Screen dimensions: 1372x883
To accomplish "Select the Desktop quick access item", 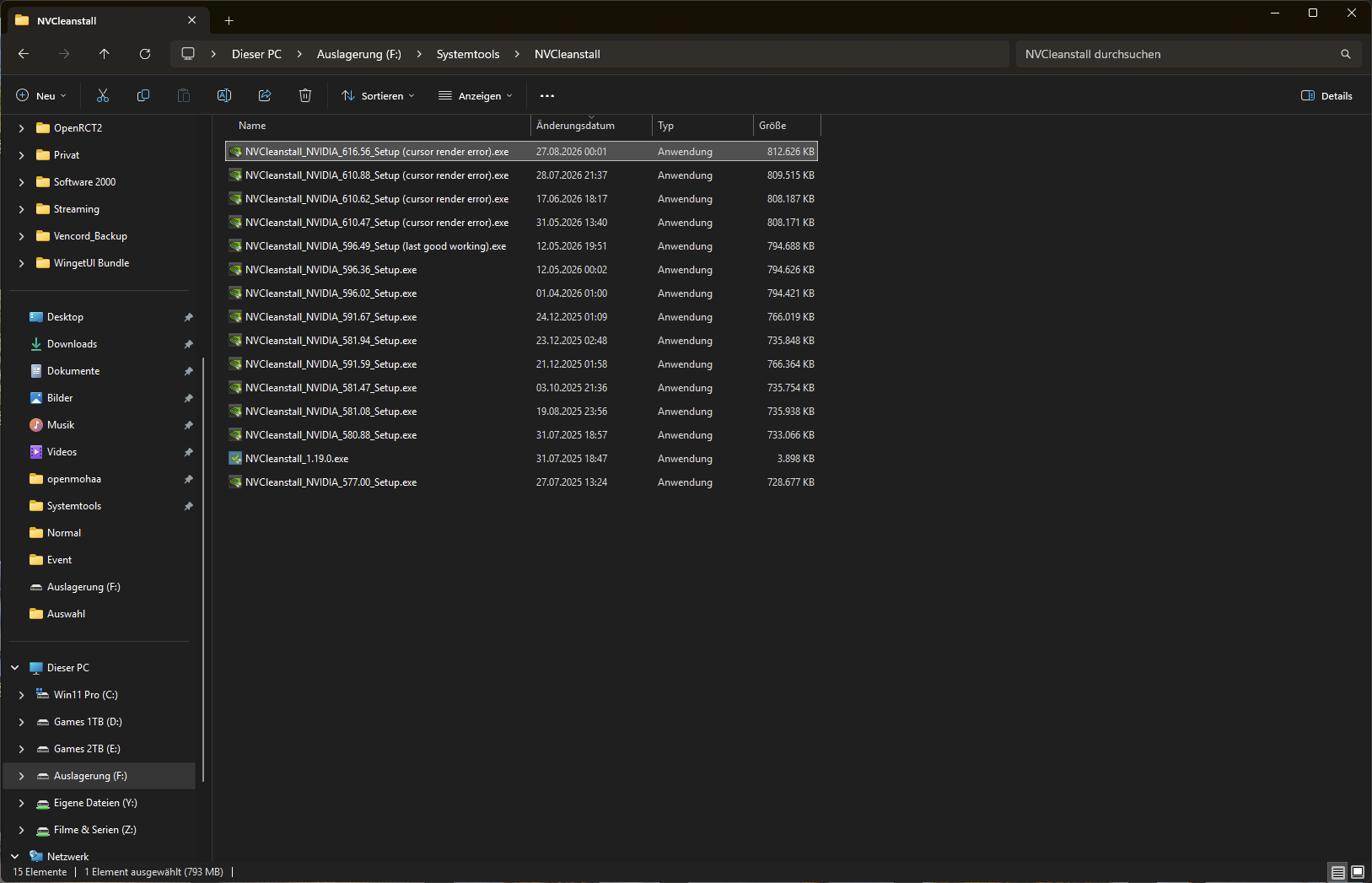I will (x=65, y=317).
